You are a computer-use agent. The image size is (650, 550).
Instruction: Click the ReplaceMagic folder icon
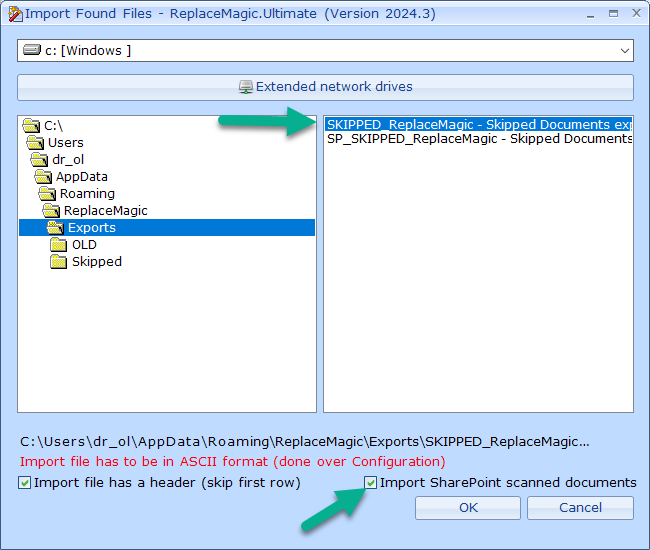tap(51, 211)
